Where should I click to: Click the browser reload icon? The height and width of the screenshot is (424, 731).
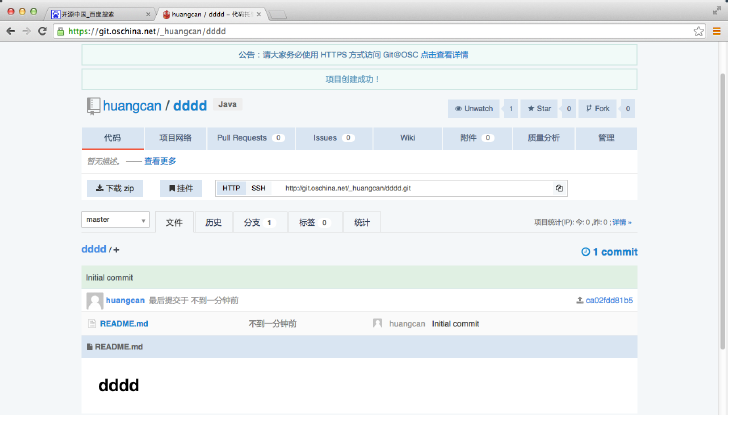tap(43, 31)
